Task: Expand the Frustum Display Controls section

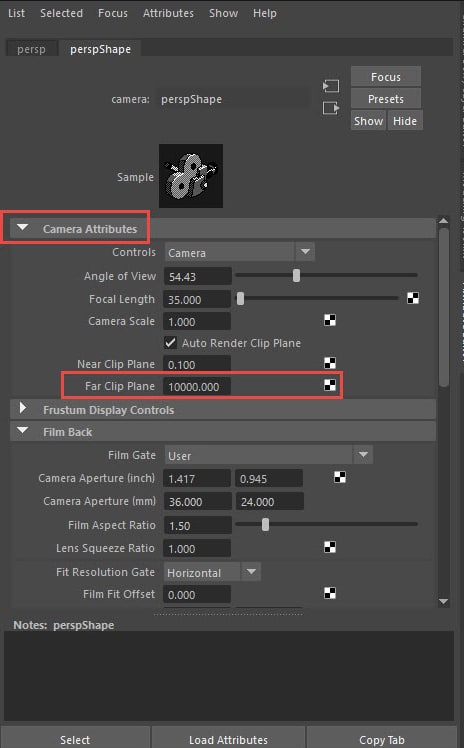Action: 22,408
